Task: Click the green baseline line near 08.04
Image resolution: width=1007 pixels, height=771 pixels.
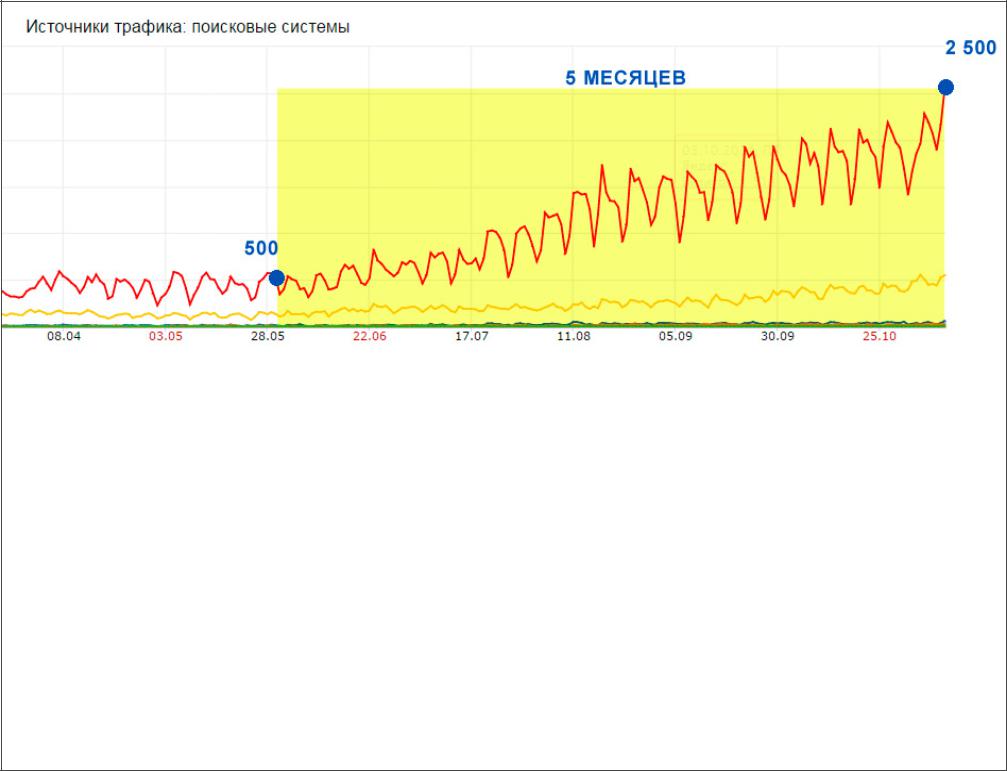Action: pos(63,326)
